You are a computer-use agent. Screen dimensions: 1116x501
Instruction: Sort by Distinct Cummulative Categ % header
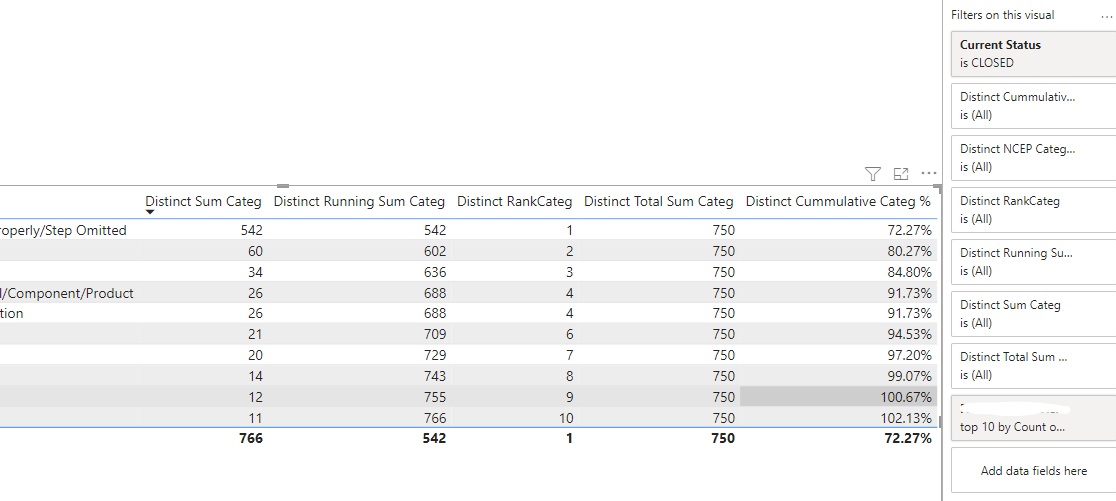pyautogui.click(x=838, y=202)
